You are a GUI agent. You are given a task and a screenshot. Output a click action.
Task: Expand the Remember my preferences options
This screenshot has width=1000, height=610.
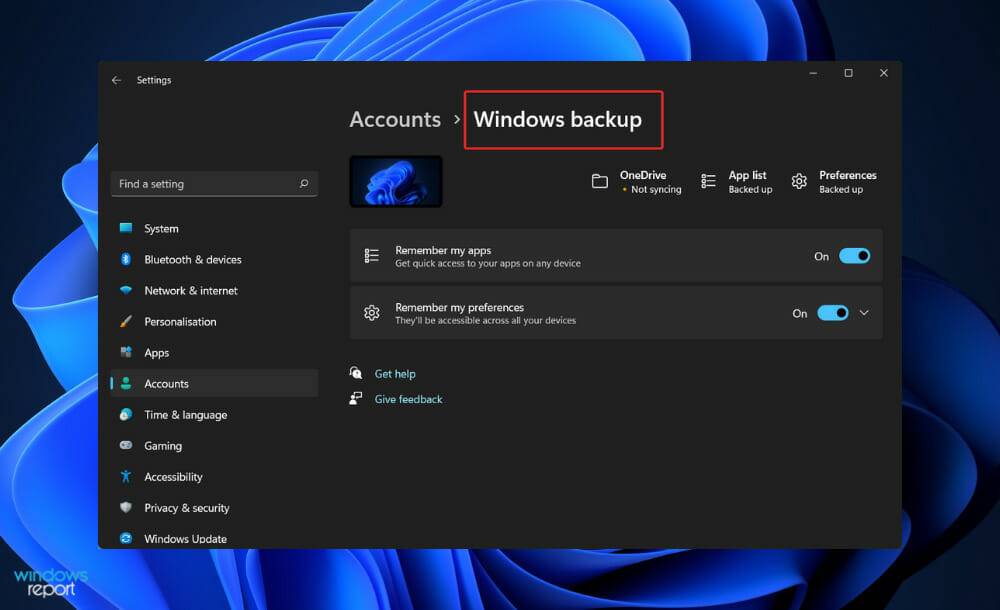click(x=864, y=313)
